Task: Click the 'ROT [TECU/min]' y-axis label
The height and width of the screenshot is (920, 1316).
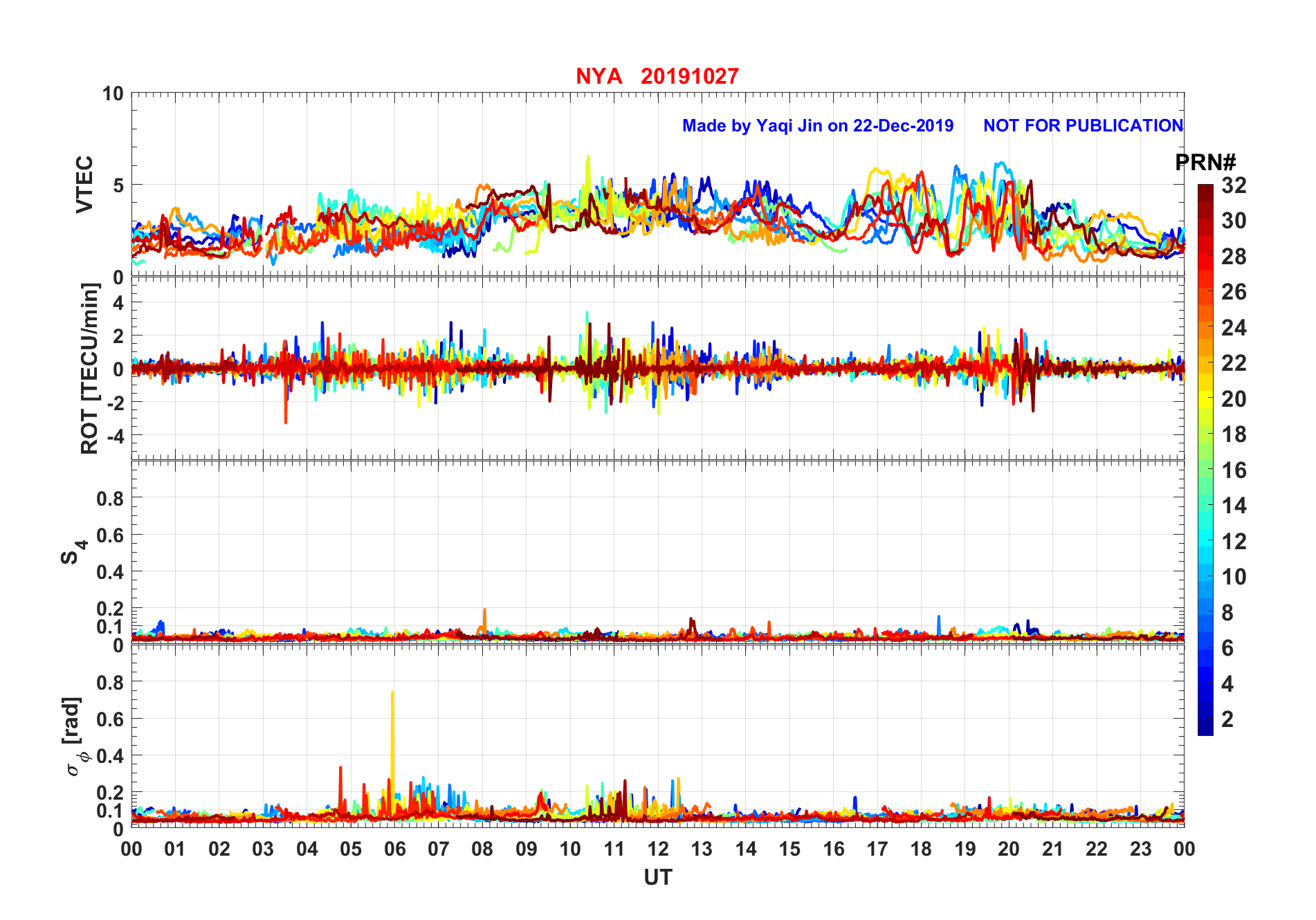Action: [90, 368]
